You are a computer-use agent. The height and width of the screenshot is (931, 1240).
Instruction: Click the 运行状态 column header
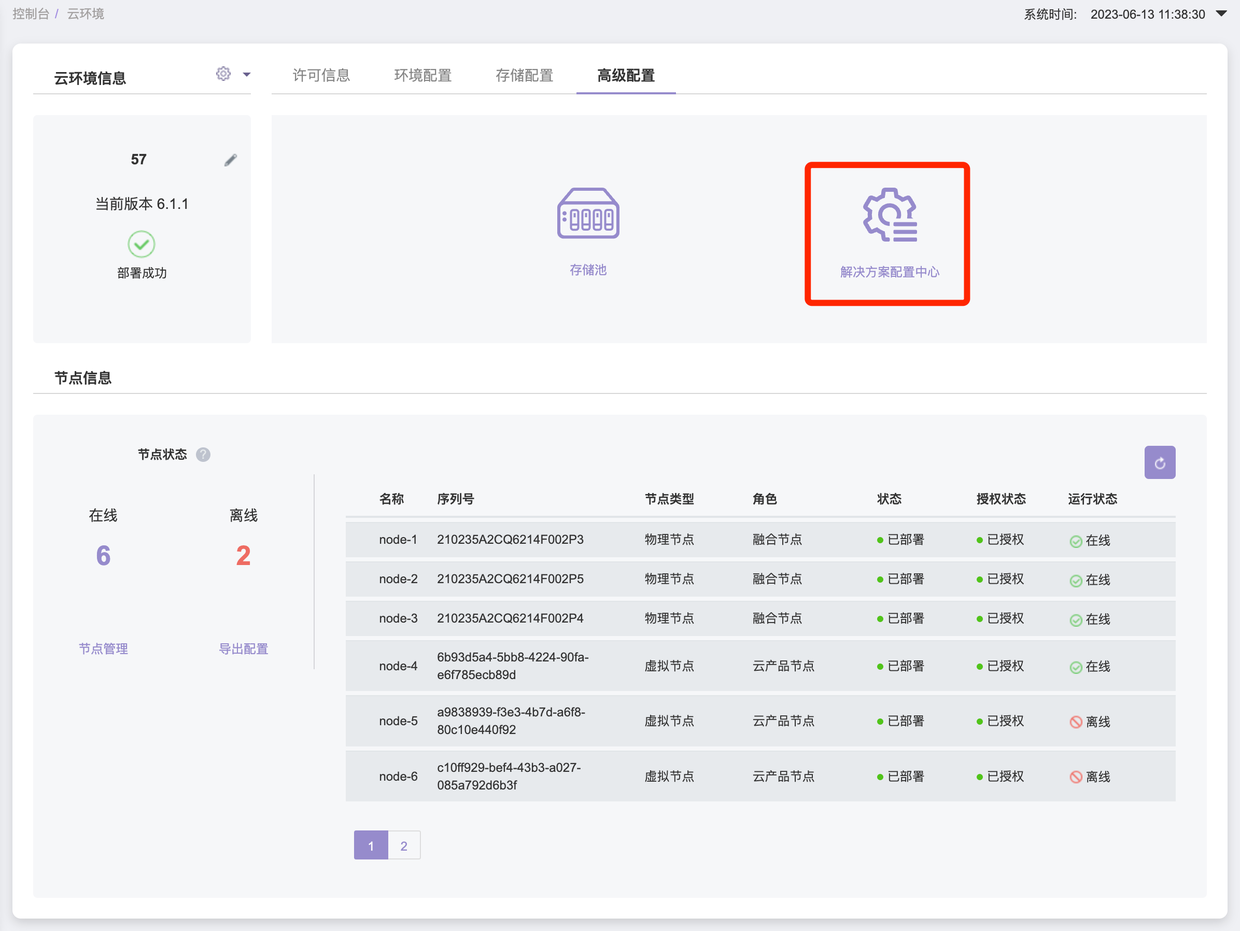(x=1092, y=499)
